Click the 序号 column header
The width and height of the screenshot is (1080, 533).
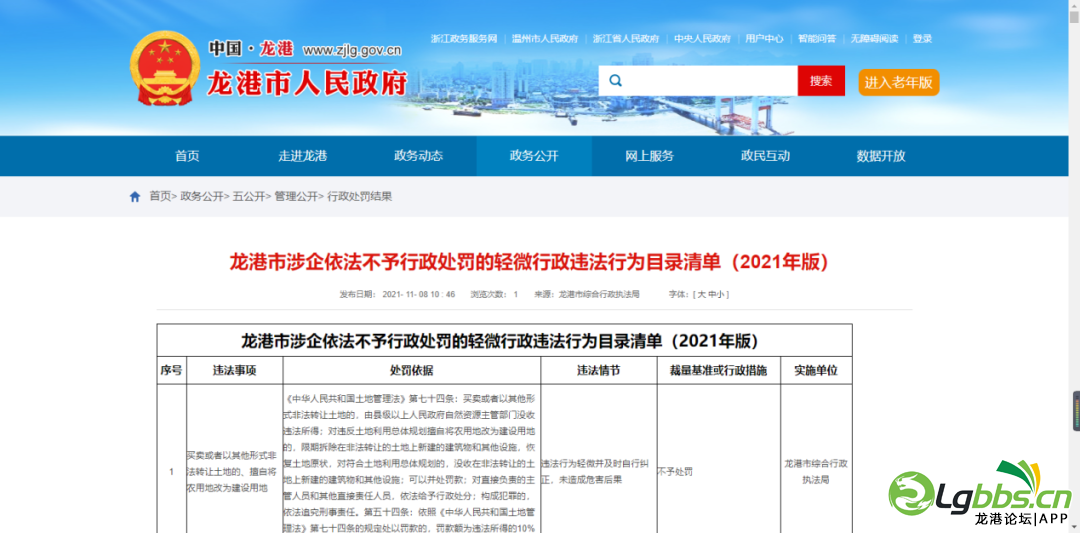tap(172, 370)
